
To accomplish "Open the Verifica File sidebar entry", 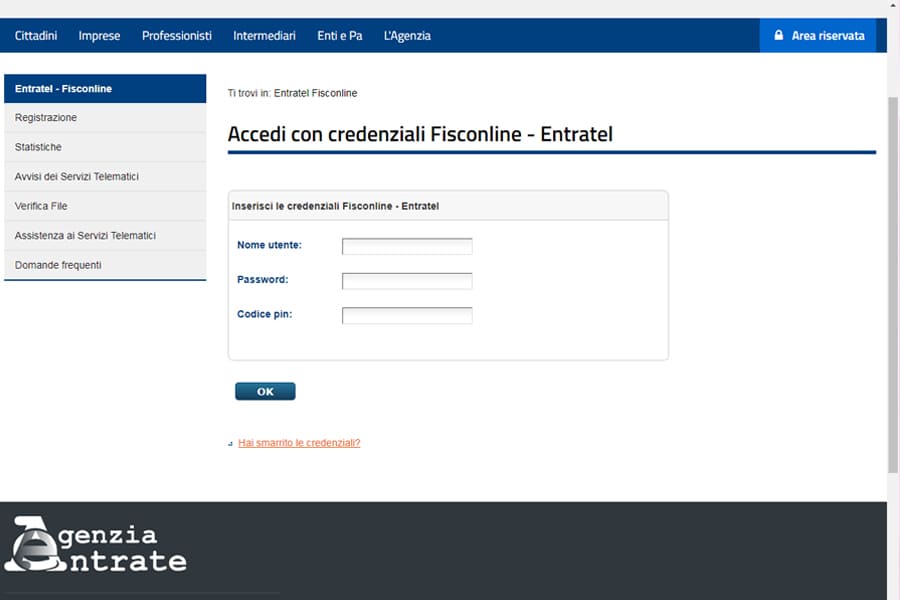I will [105, 206].
